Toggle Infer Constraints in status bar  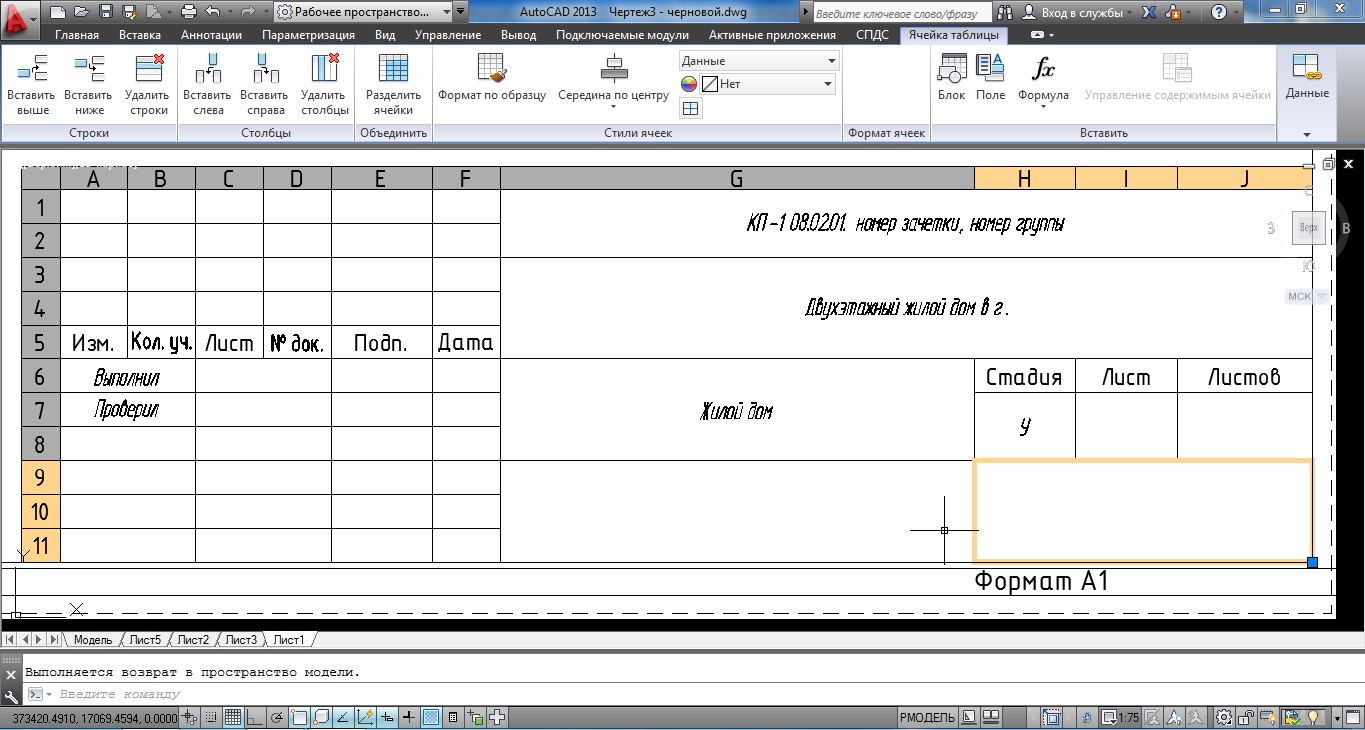click(189, 717)
